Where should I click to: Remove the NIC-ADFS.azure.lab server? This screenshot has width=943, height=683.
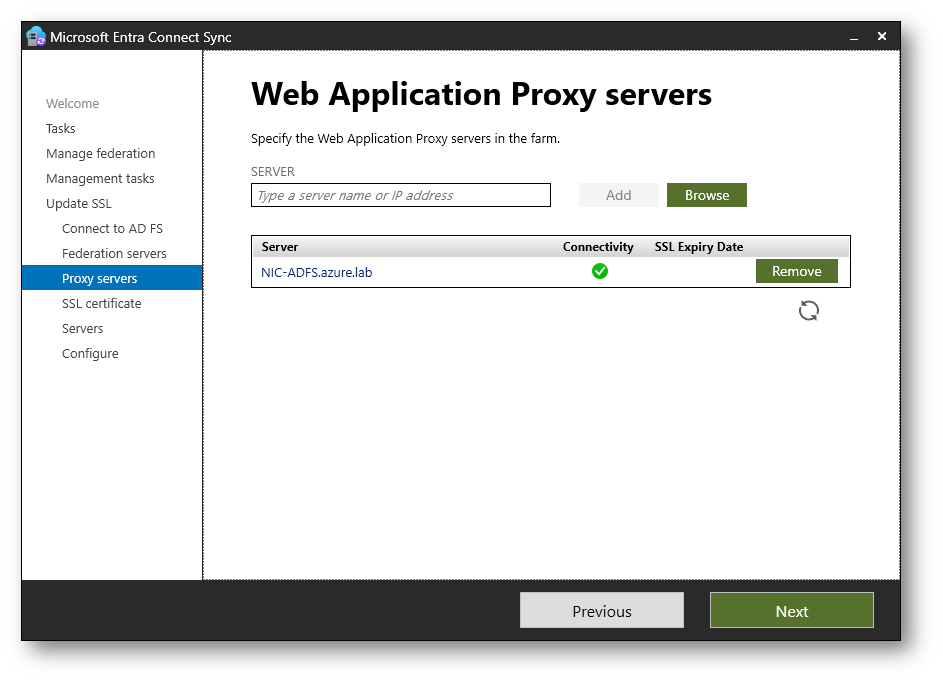(x=796, y=271)
